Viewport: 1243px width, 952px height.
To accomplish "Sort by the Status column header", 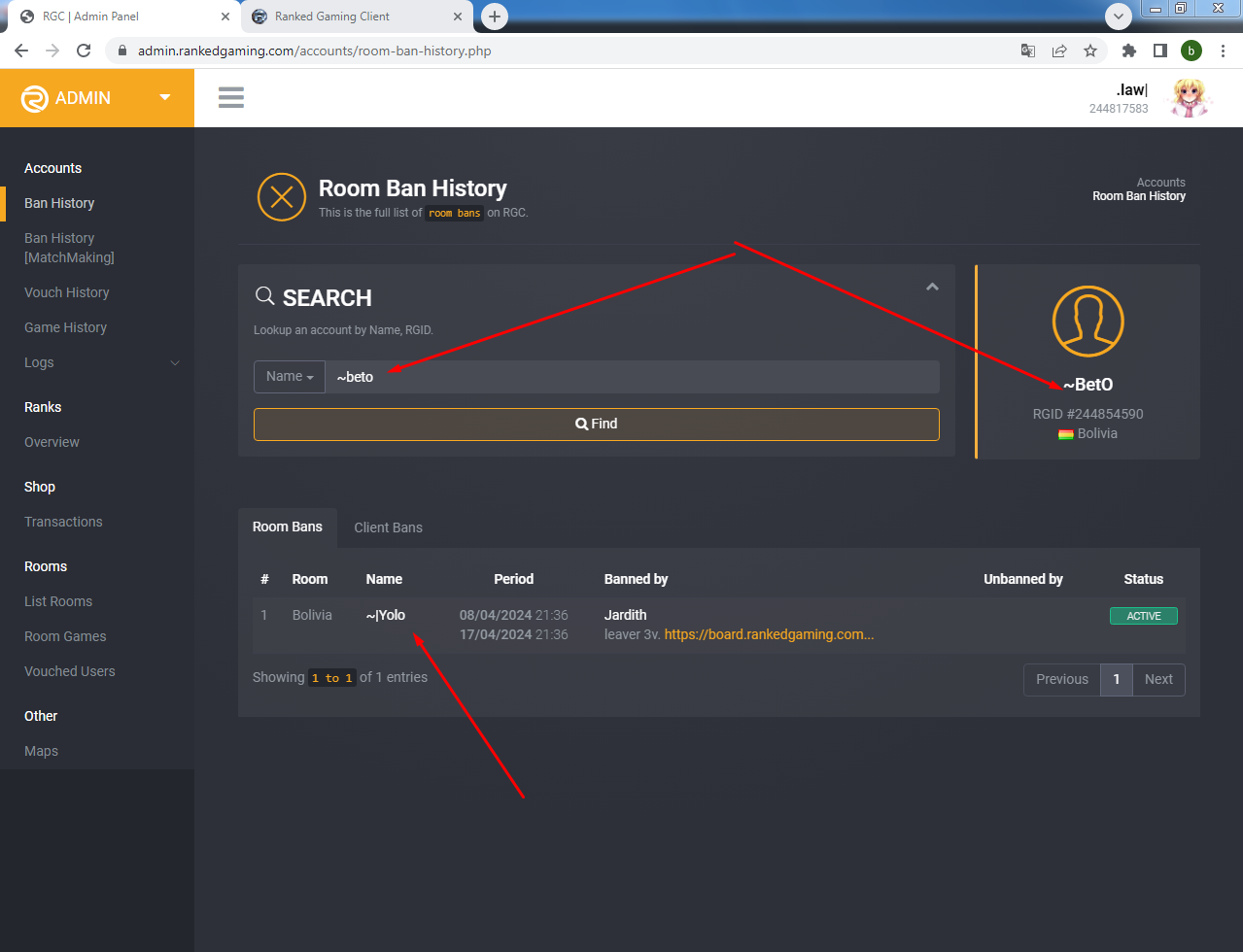I will (1144, 579).
